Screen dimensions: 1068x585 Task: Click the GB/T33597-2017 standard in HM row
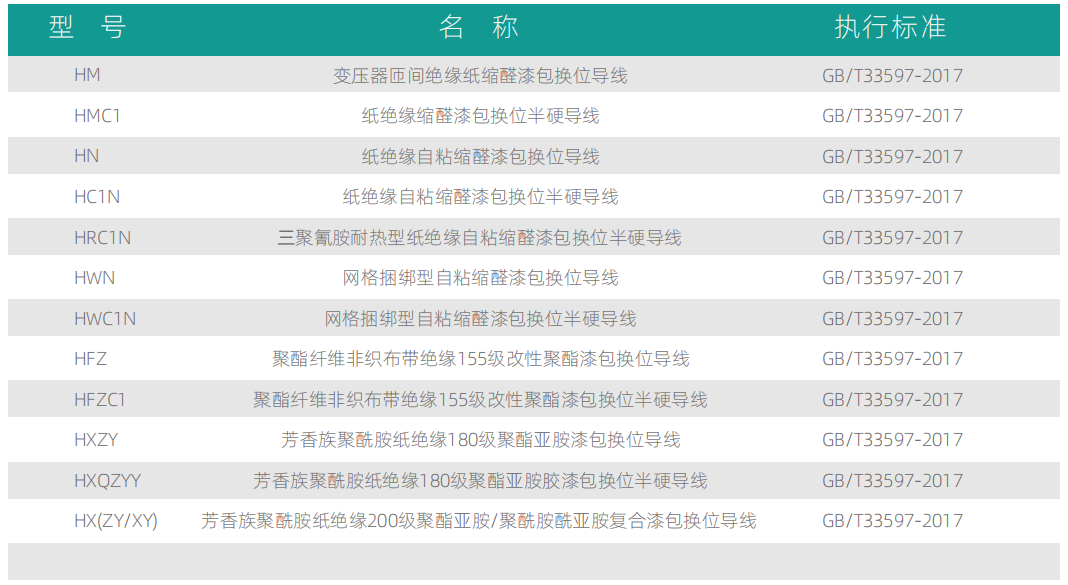click(x=892, y=76)
